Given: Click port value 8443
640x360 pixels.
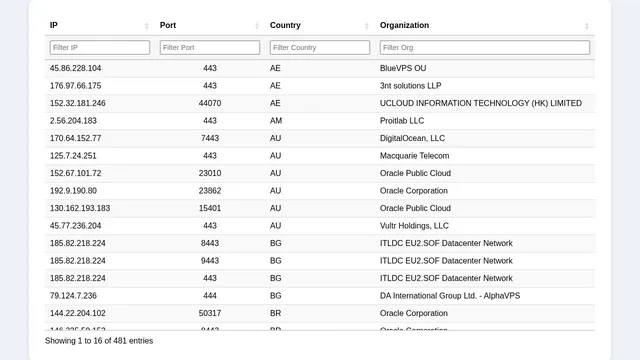Looking at the screenshot, I should pyautogui.click(x=210, y=243).
